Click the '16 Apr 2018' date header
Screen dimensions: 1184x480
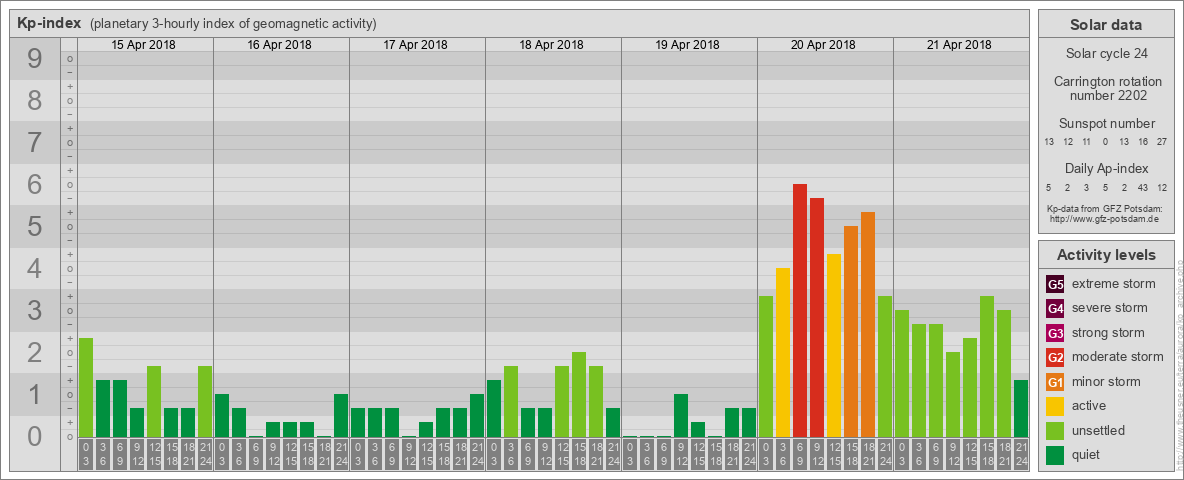point(279,45)
